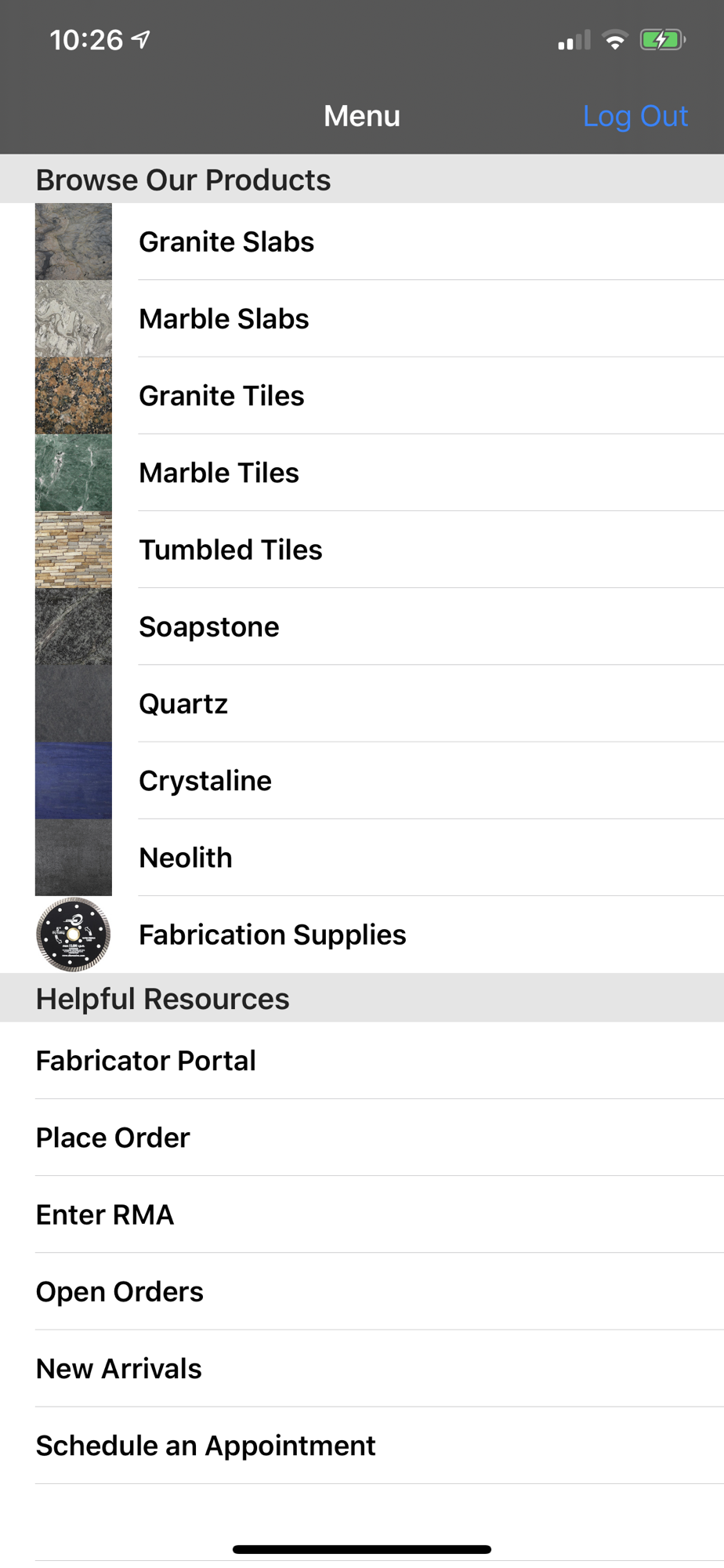This screenshot has width=724, height=1568.
Task: Select the Granite Slabs menu label
Action: tap(226, 242)
